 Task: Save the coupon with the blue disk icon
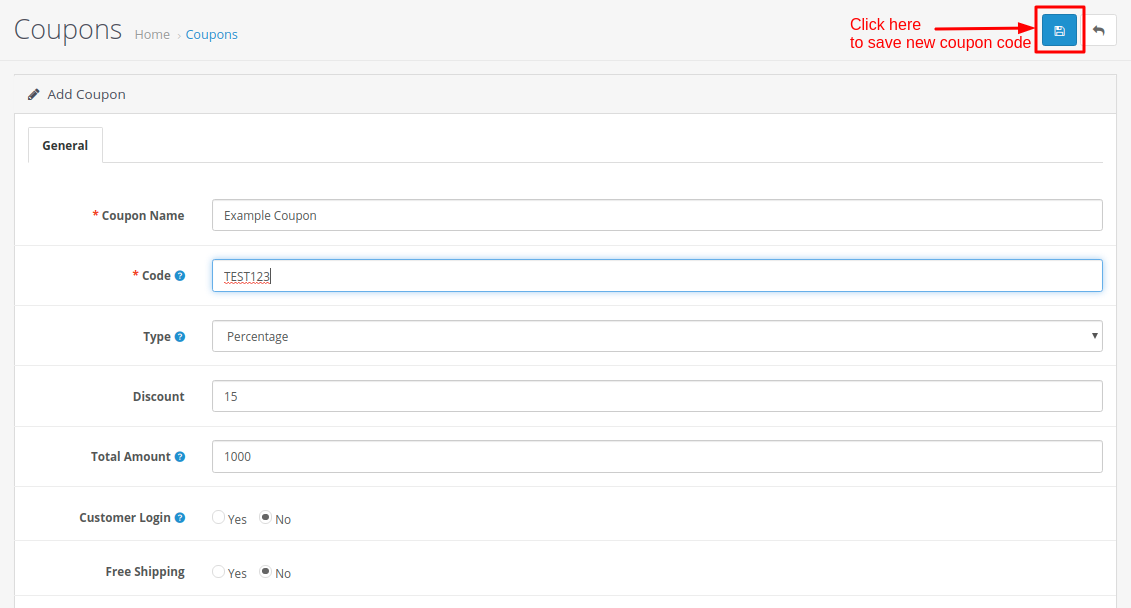[1059, 30]
